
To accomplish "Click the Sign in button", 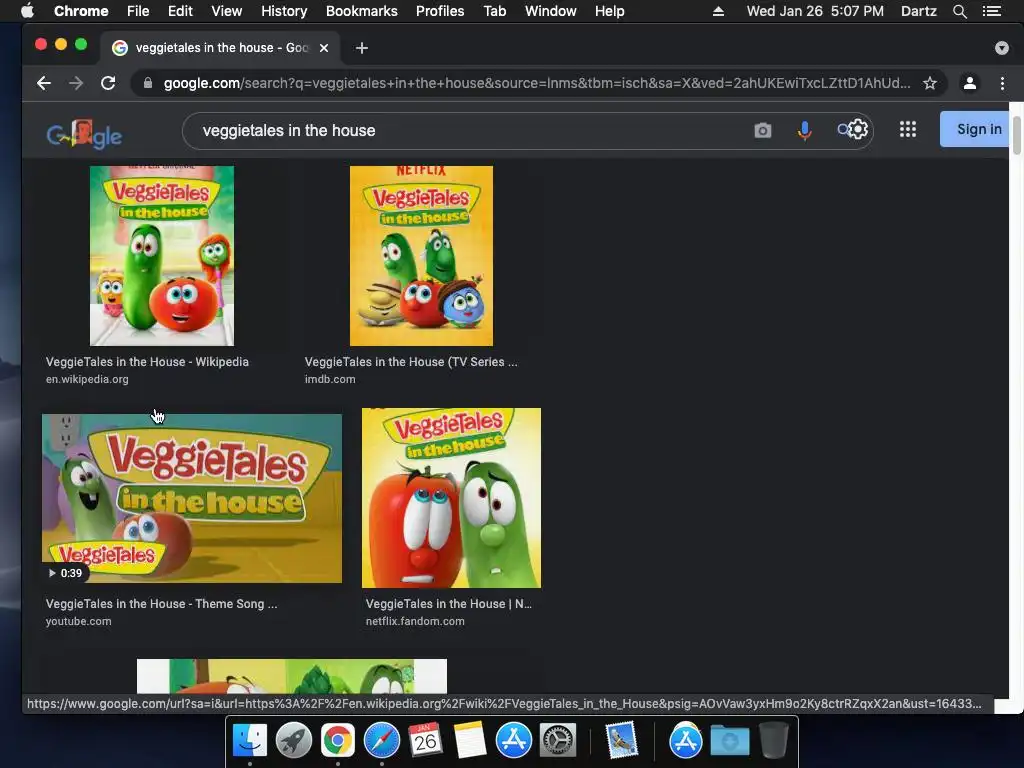I will tap(975, 129).
